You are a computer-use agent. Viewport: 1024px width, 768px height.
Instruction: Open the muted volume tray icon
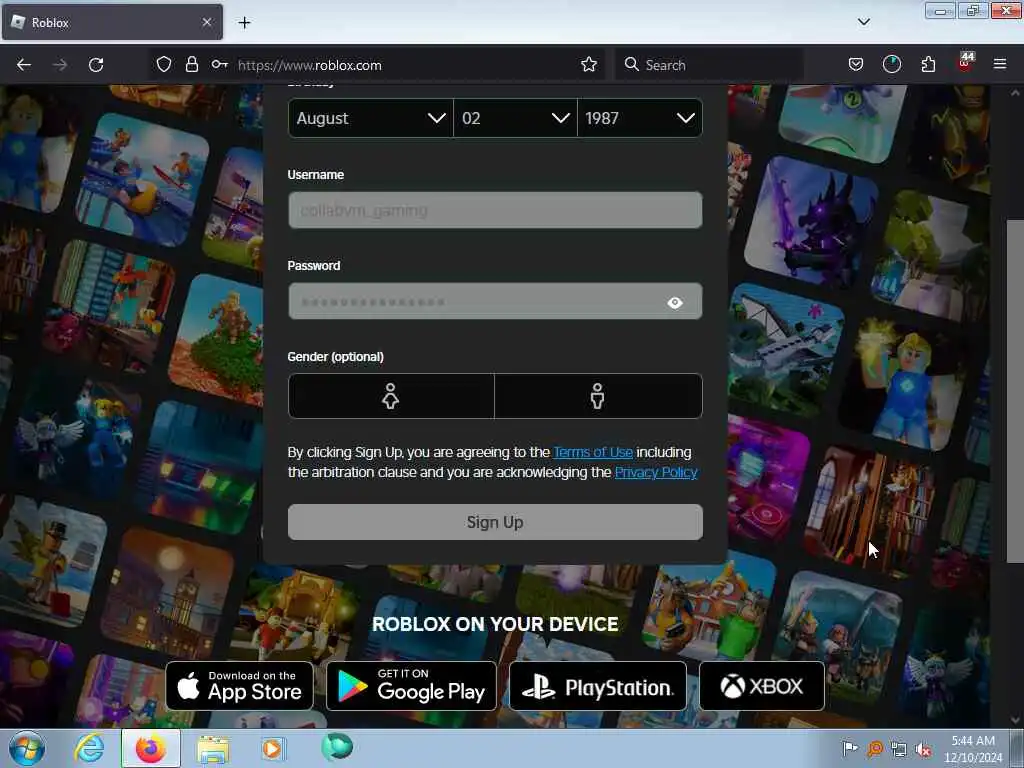923,749
